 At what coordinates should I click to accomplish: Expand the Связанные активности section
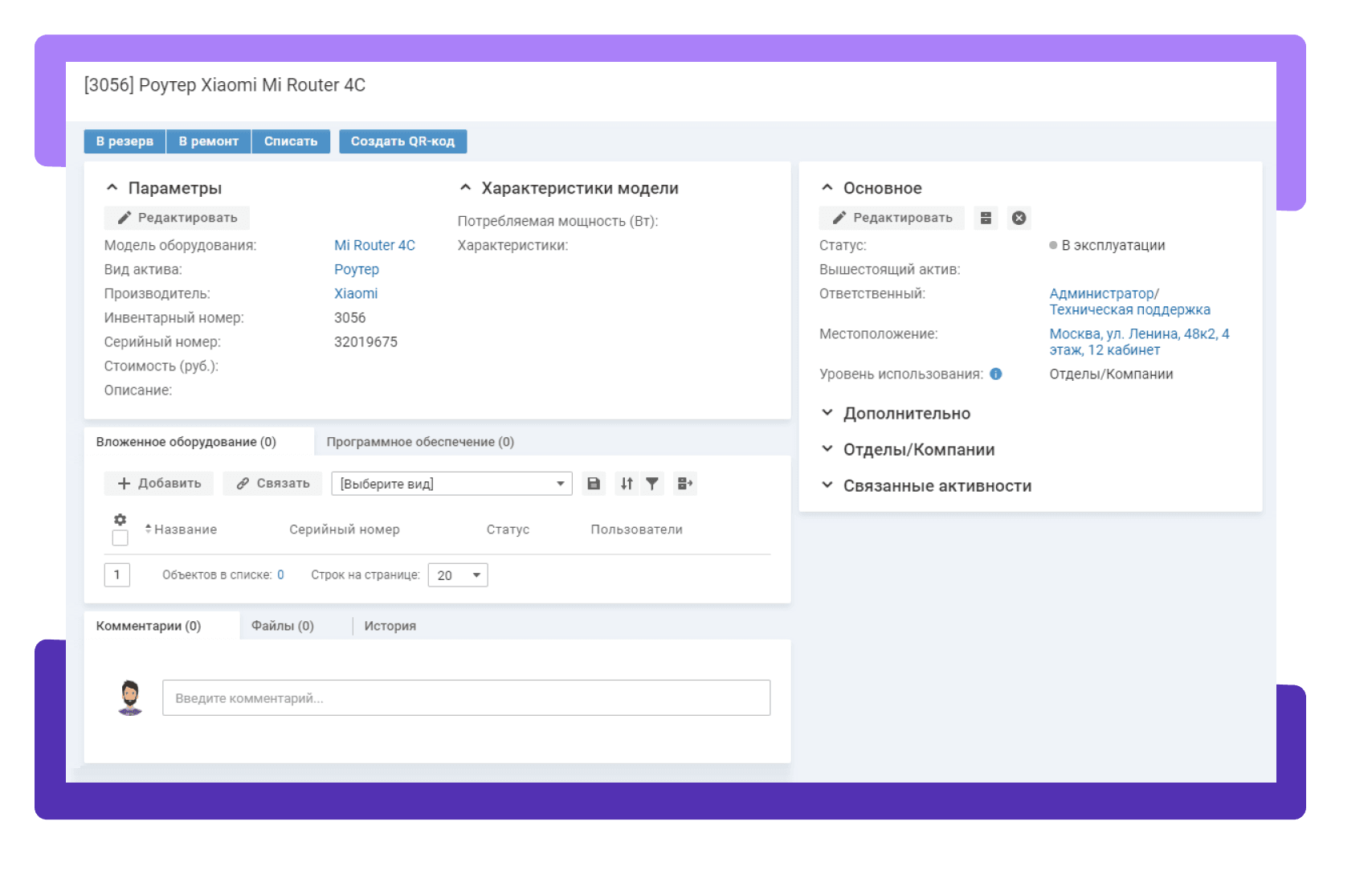point(937,486)
